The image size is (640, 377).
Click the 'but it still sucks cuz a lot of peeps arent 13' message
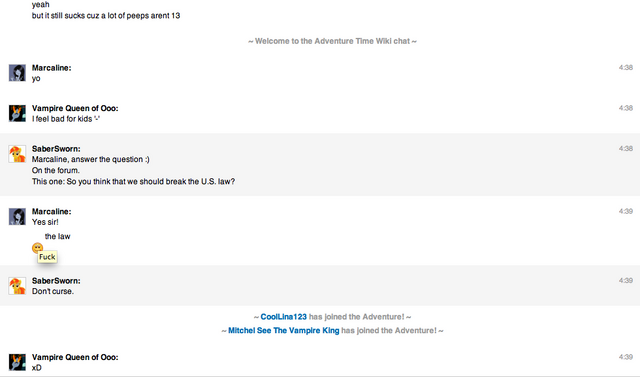(106, 16)
